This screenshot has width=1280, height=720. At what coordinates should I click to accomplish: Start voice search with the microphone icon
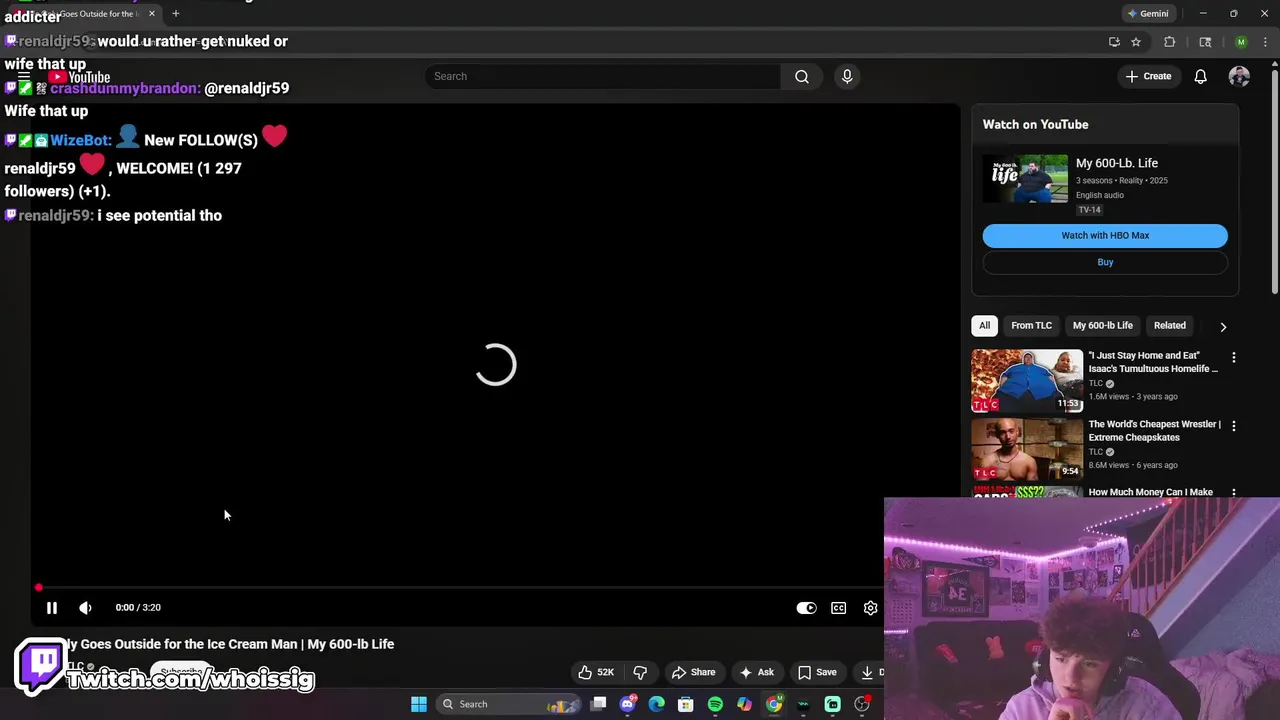(x=847, y=76)
